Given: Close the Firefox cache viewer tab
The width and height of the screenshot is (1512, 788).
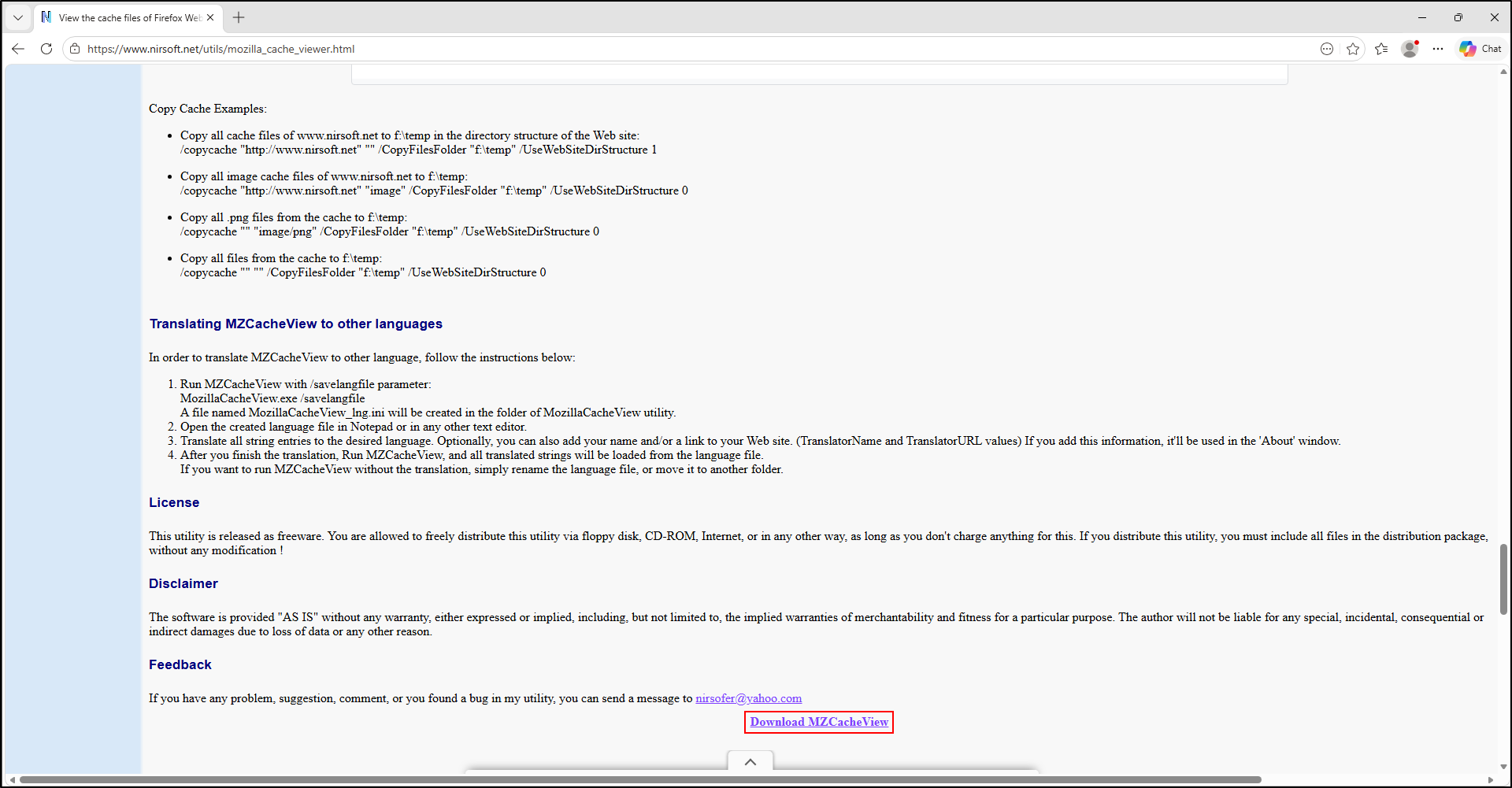Looking at the screenshot, I should 210,17.
